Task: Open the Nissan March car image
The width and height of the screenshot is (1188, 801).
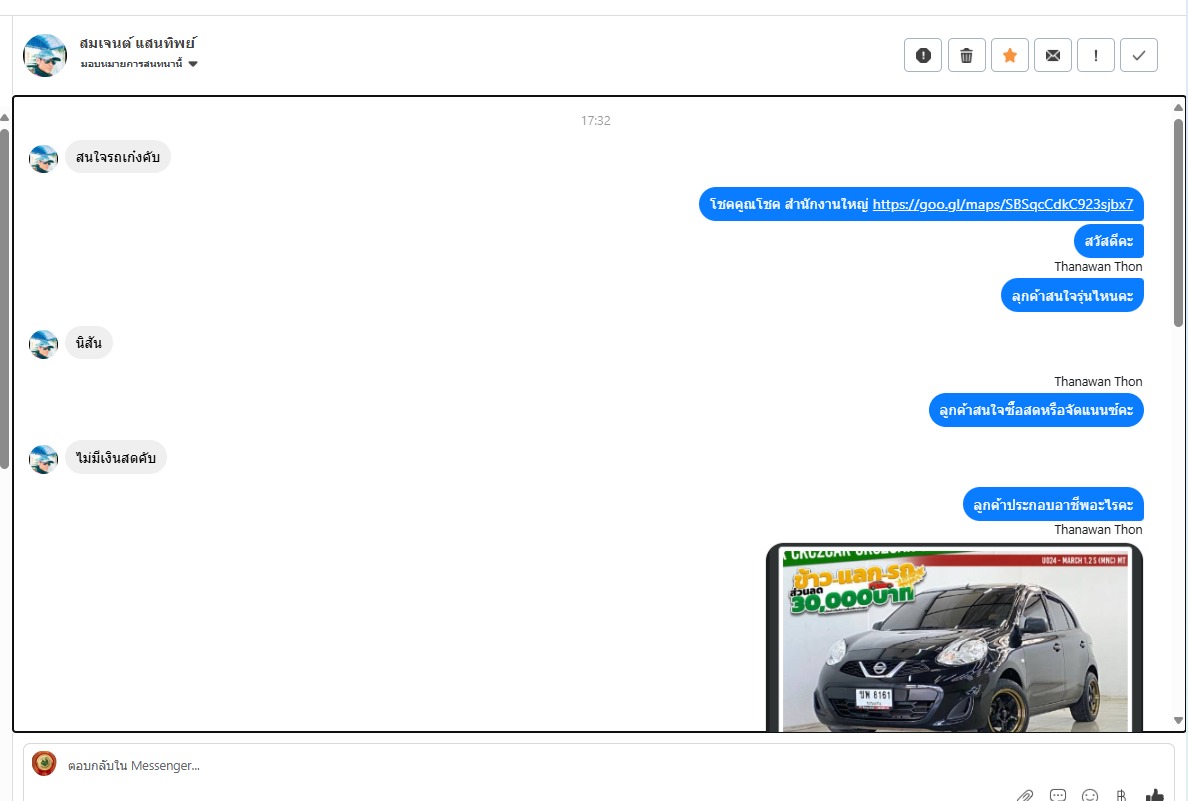Action: click(955, 638)
